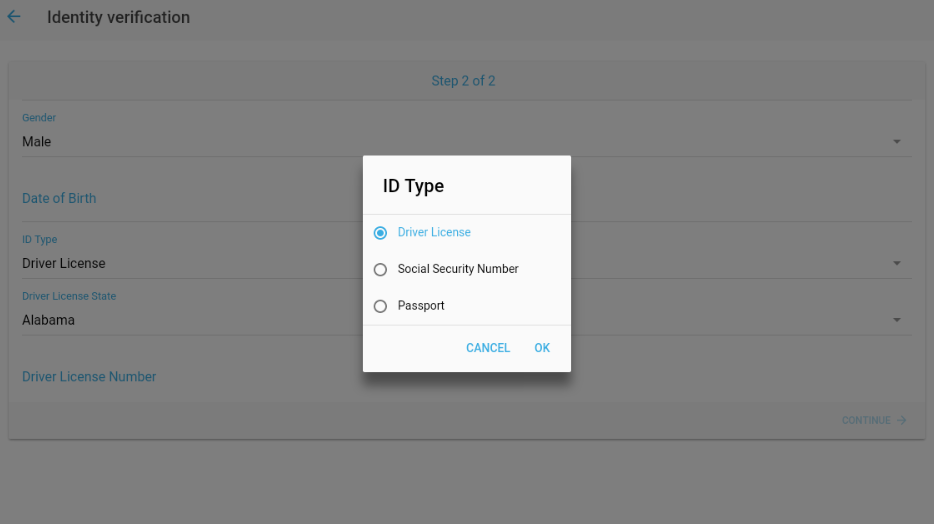Click the back arrow icon

(14, 17)
